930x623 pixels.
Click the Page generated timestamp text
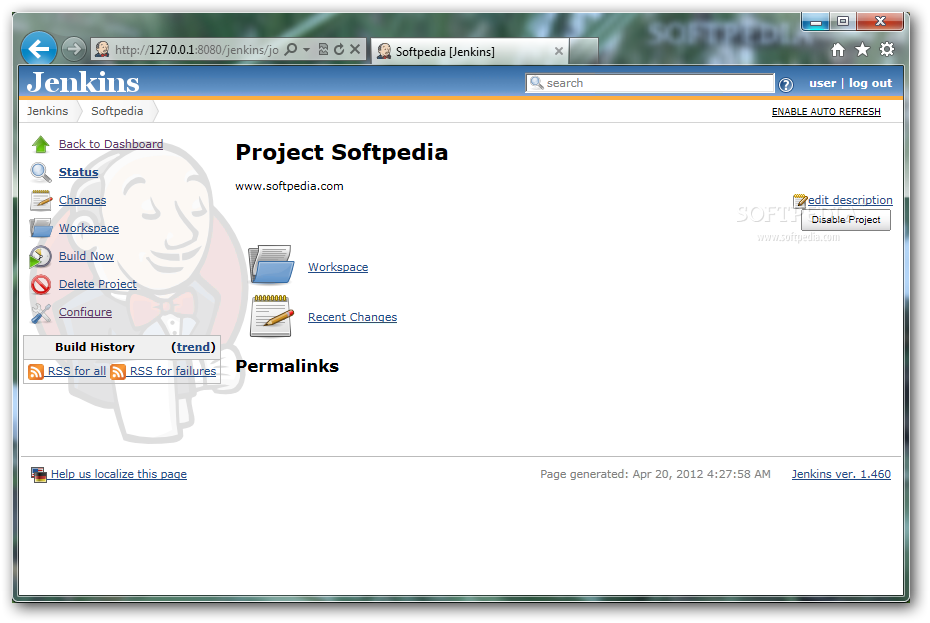[x=655, y=475]
